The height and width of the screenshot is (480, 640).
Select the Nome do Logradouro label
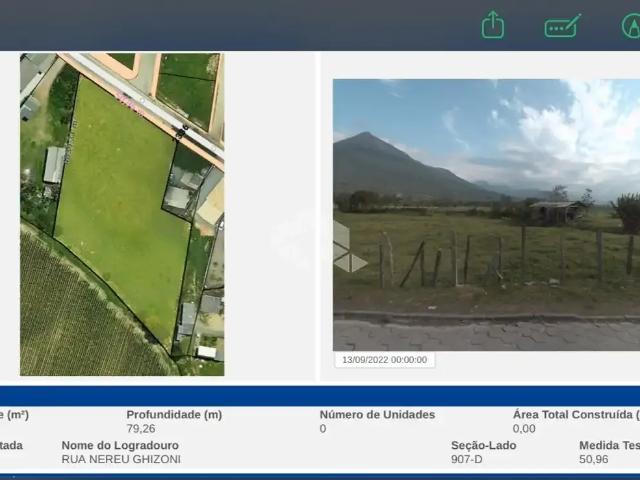coord(120,445)
